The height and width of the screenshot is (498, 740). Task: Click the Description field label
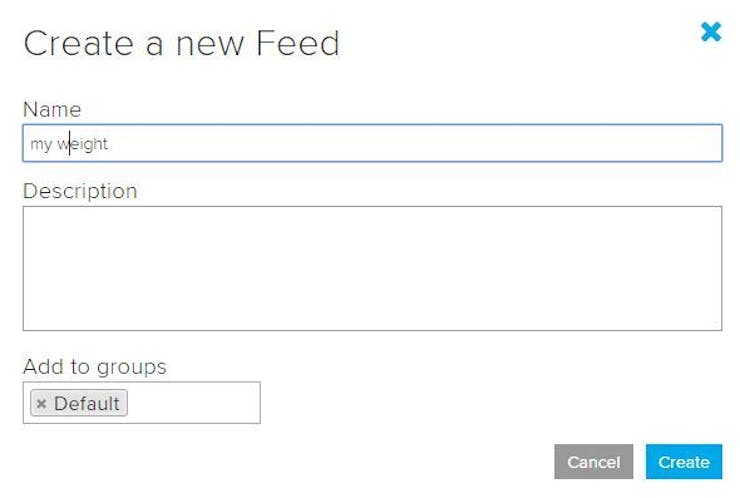[x=80, y=191]
